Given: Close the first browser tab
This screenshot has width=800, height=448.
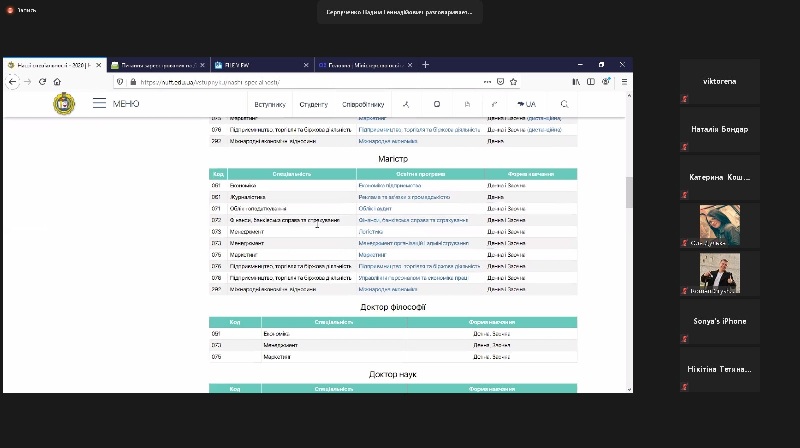Looking at the screenshot, I should 98,65.
